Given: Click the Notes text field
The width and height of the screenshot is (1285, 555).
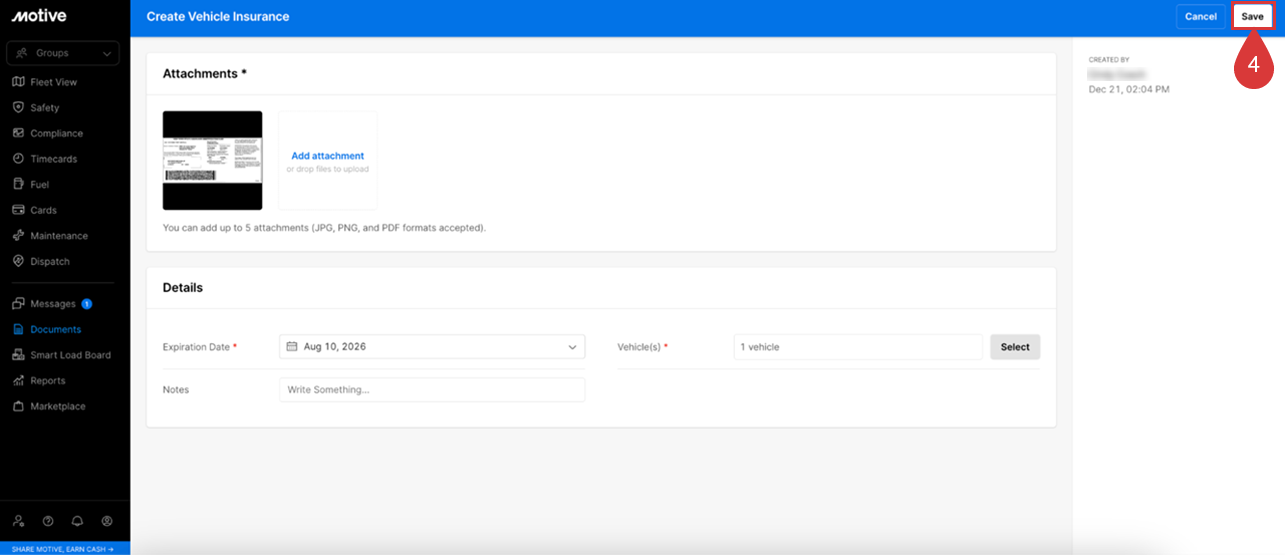Looking at the screenshot, I should [x=432, y=390].
